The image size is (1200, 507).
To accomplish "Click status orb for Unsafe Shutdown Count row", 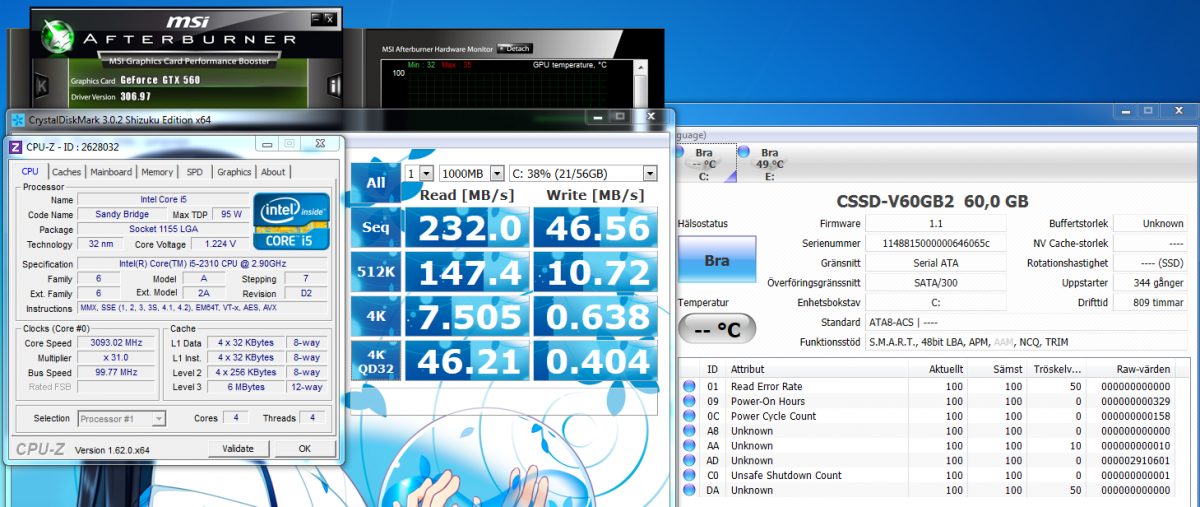I will click(x=689, y=475).
